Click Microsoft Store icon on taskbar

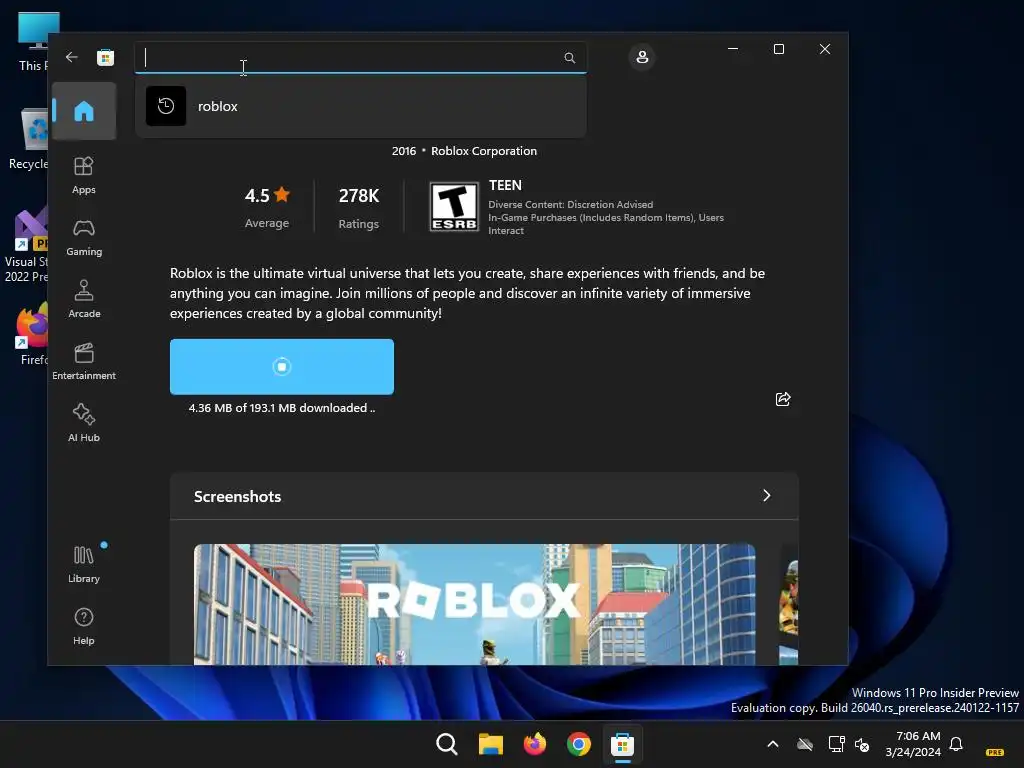(x=622, y=744)
